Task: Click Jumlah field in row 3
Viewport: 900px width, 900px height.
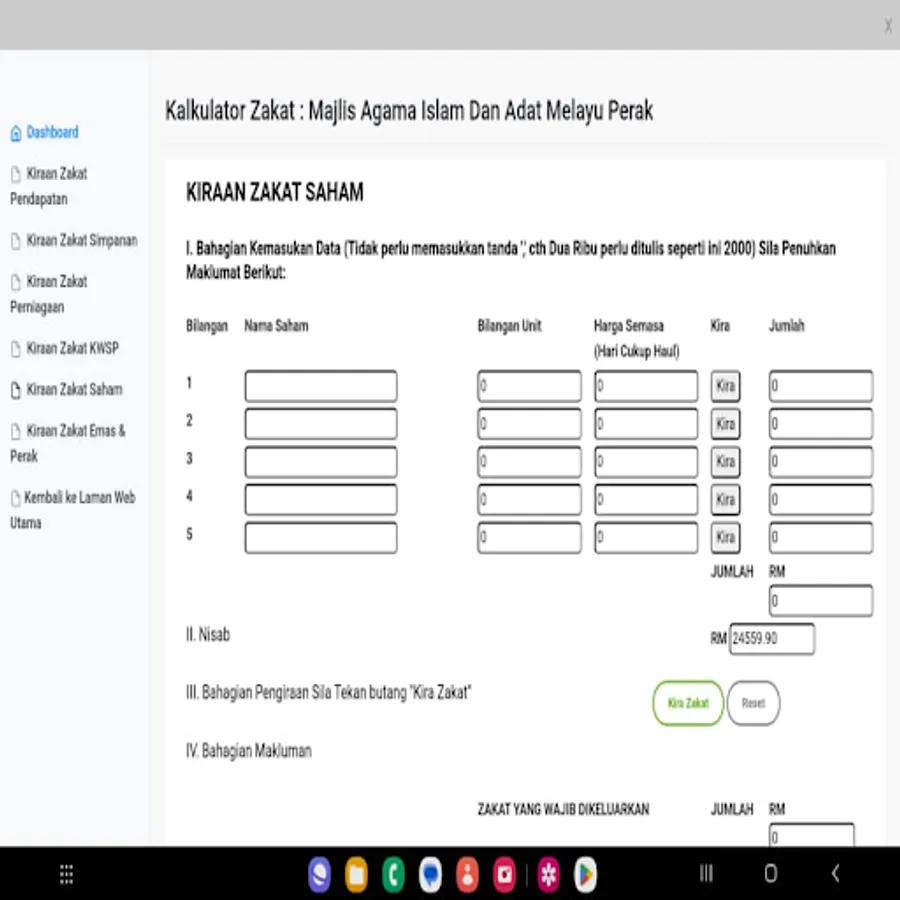Action: point(821,461)
